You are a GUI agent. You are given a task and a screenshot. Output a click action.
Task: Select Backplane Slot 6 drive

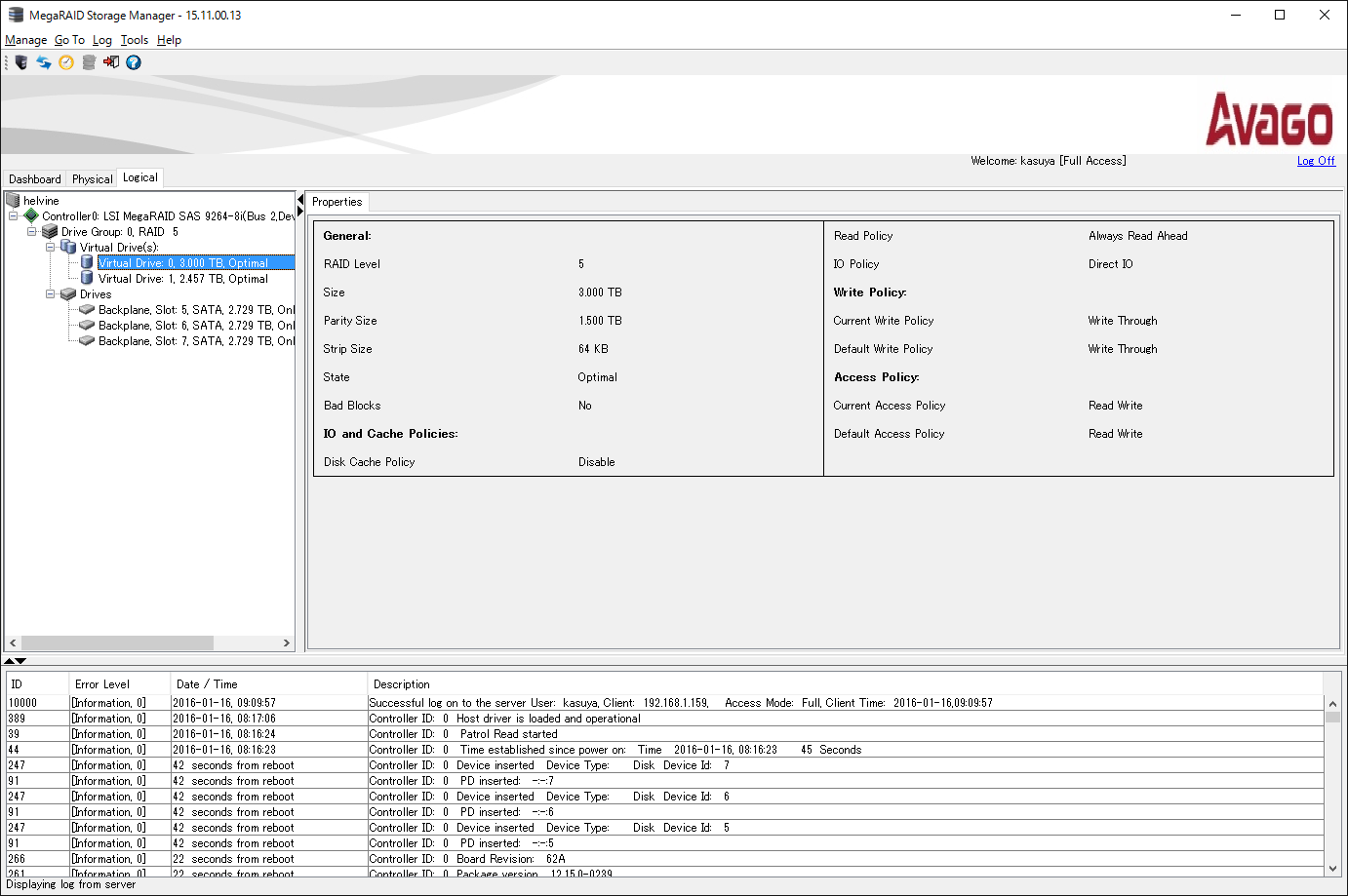point(196,326)
